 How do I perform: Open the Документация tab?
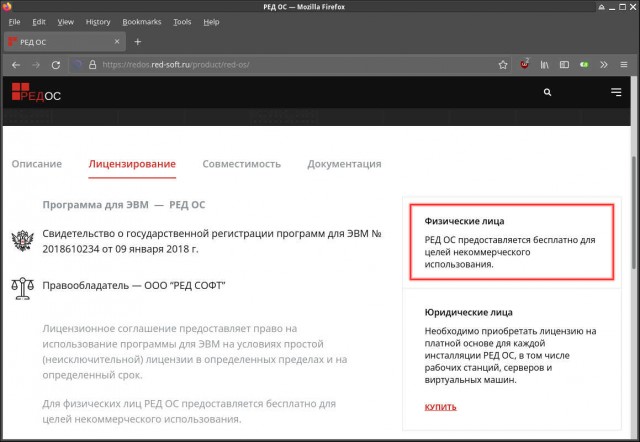tap(344, 164)
